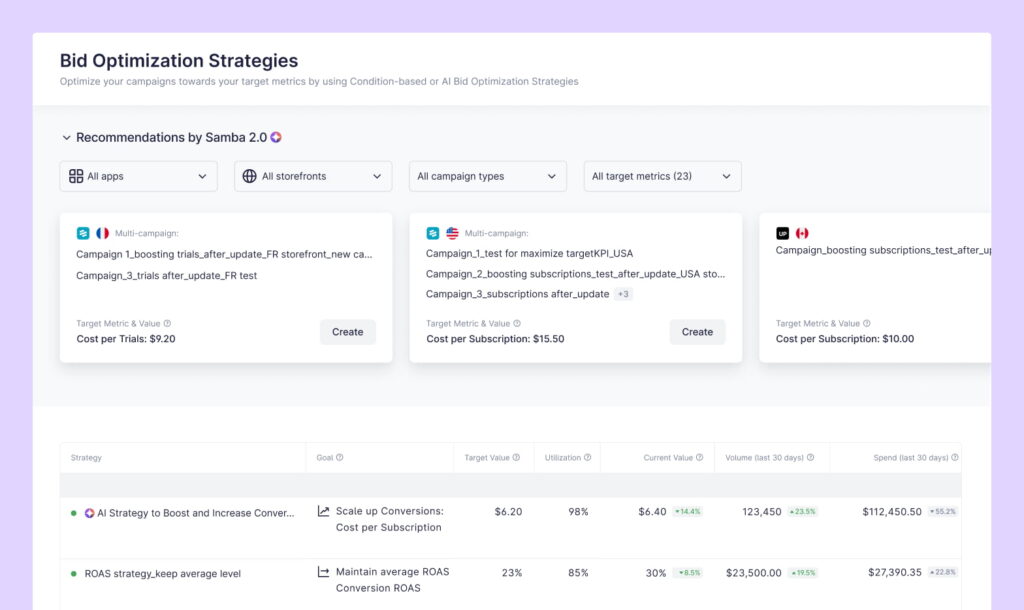Click the app icon on the French multi-campaign card

click(83, 232)
